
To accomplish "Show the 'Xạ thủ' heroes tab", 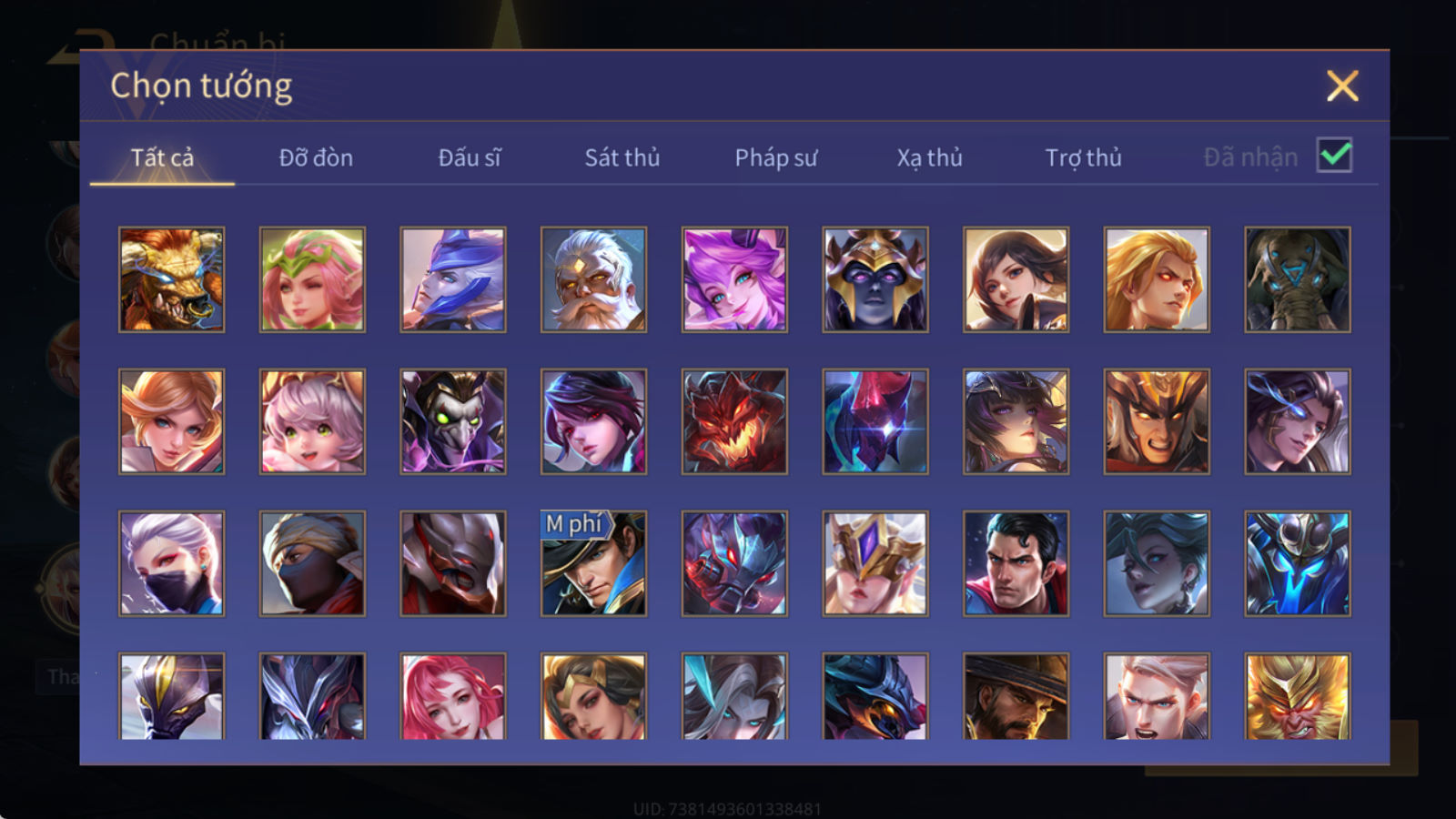I will pos(929,157).
